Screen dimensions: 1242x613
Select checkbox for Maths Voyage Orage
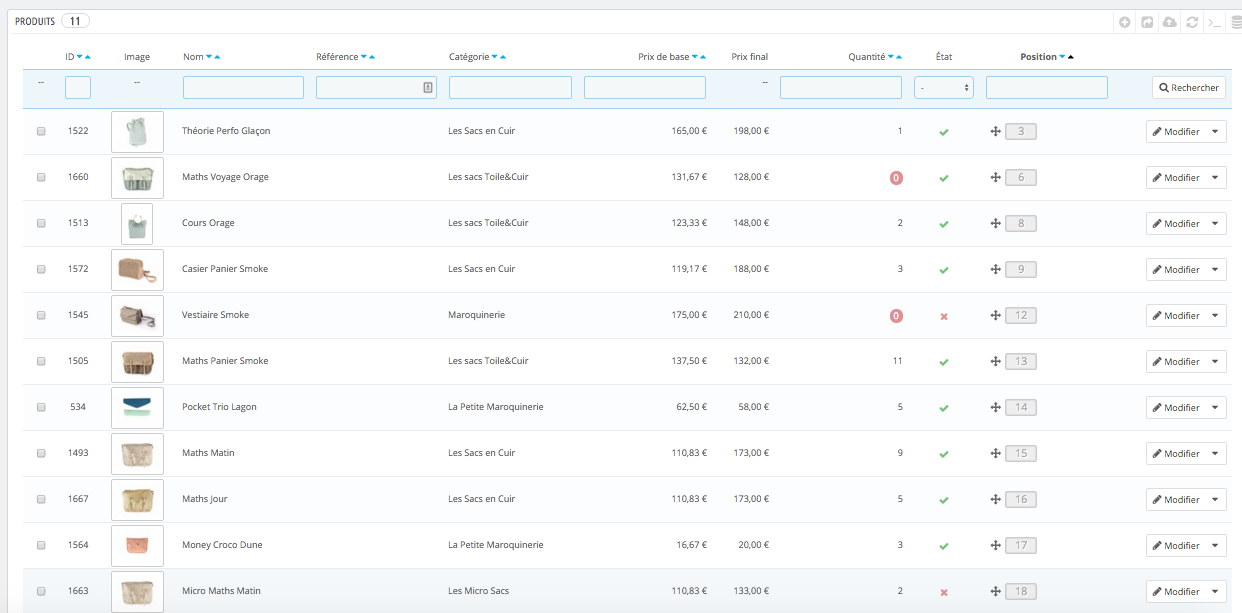pos(41,177)
